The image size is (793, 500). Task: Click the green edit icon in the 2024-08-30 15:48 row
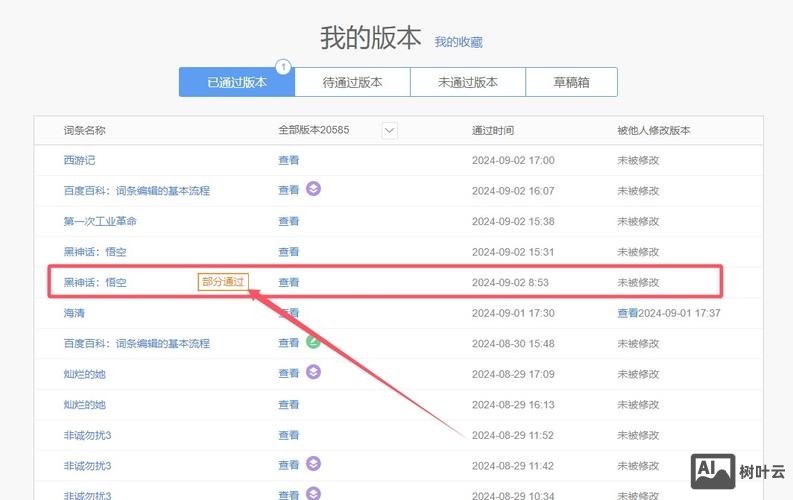coord(314,342)
